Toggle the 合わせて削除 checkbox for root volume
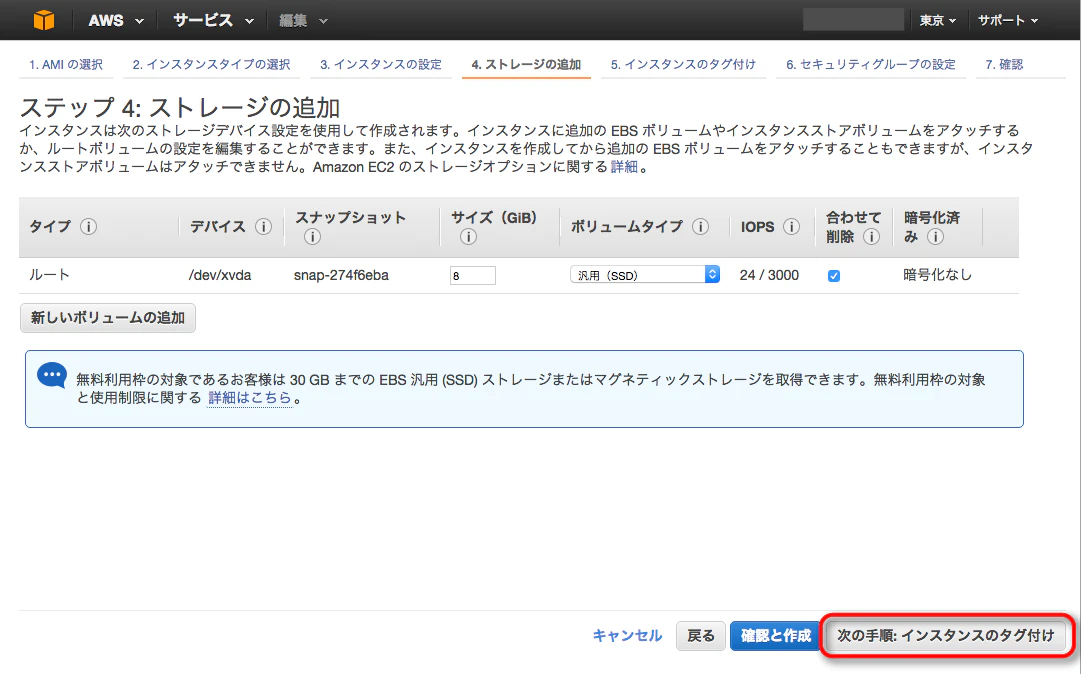 pyautogui.click(x=834, y=276)
